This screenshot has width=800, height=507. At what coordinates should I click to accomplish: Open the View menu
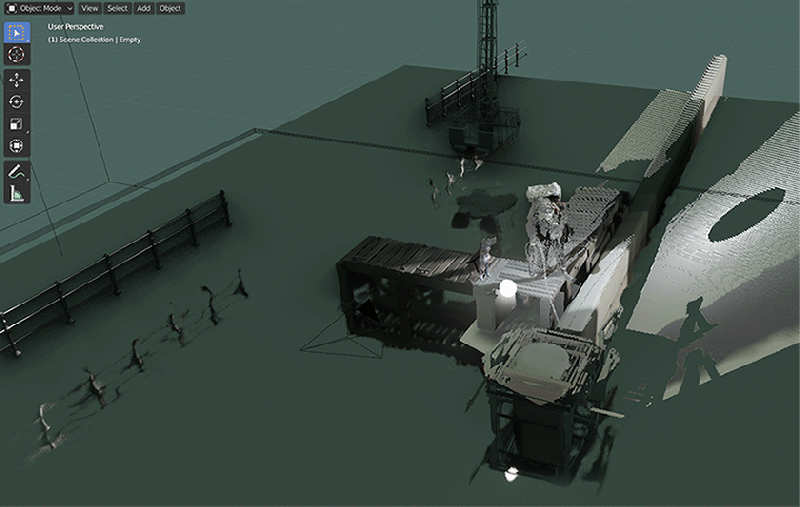coord(90,8)
